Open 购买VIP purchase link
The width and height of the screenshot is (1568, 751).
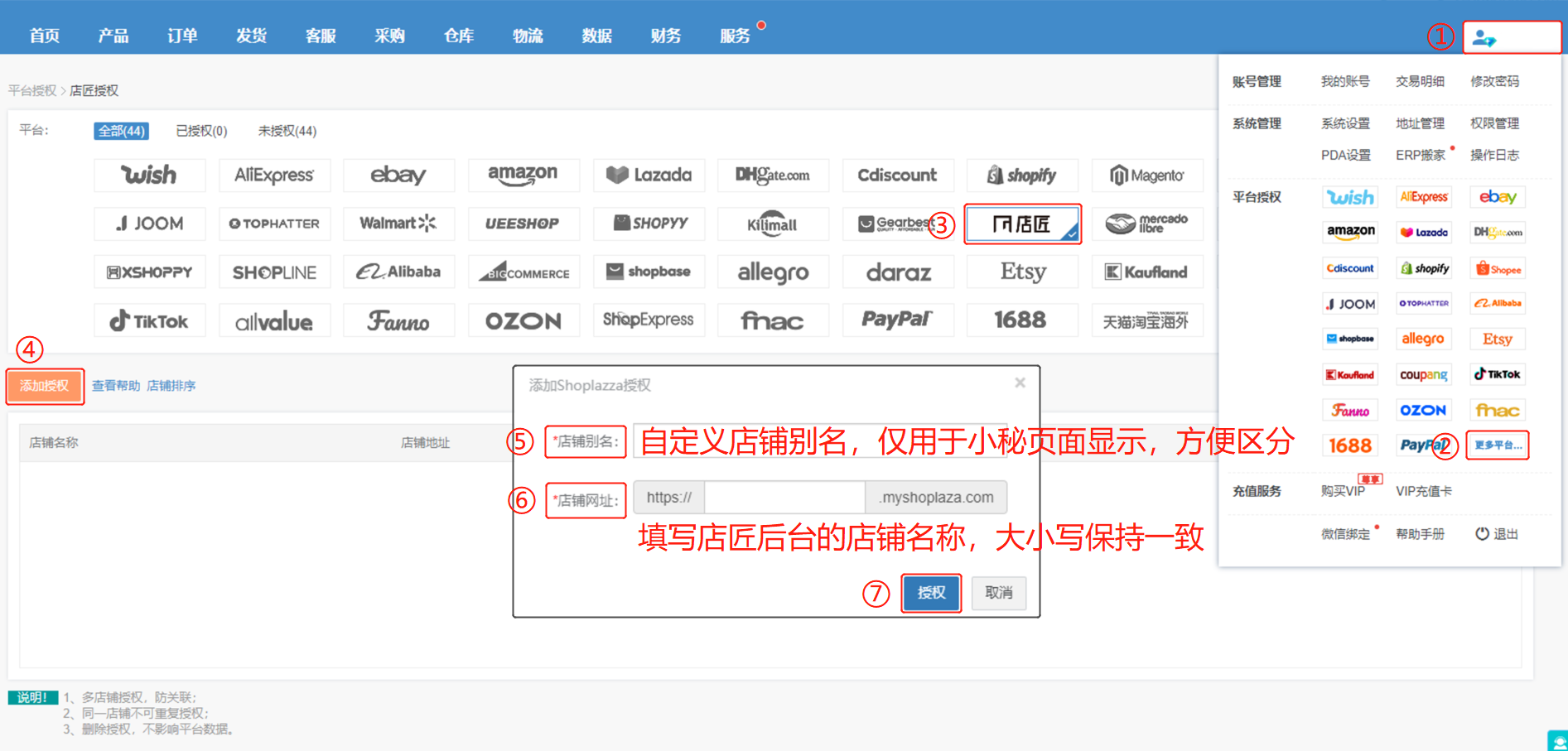click(x=1344, y=491)
